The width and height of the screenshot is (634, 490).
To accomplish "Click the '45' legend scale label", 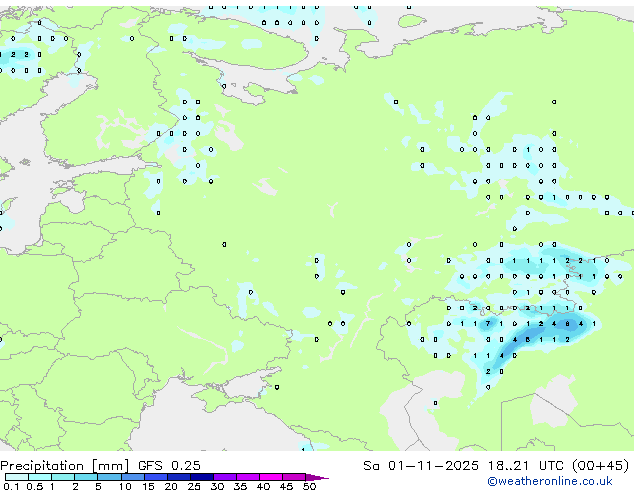I will (286, 486).
